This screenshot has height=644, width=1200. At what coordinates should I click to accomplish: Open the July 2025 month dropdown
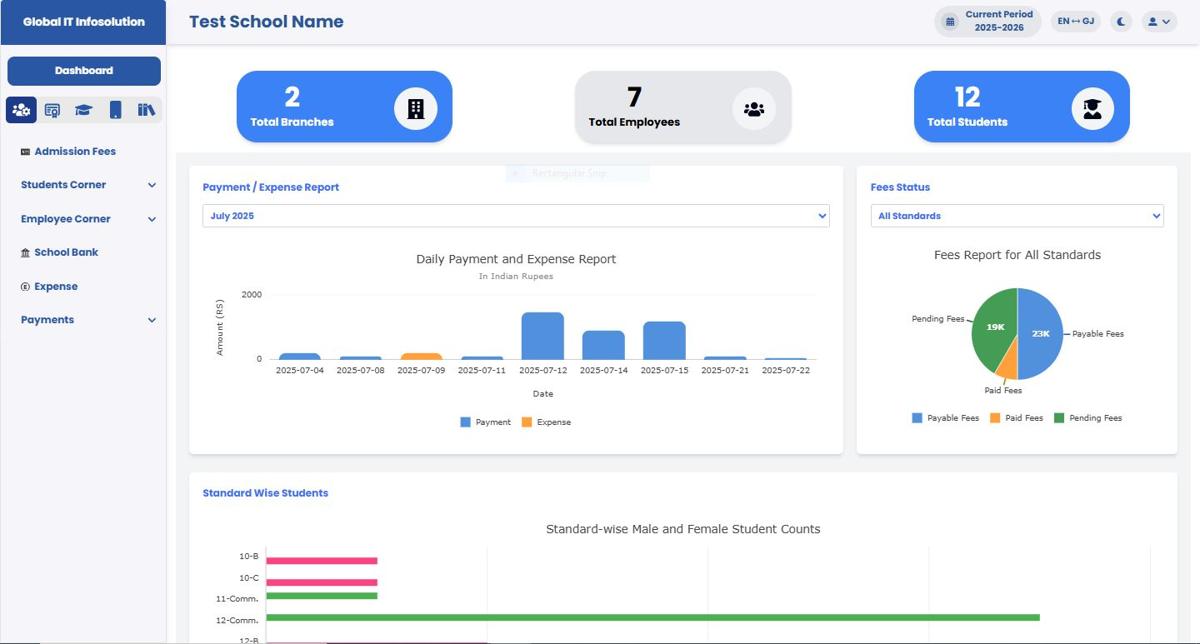coord(516,216)
